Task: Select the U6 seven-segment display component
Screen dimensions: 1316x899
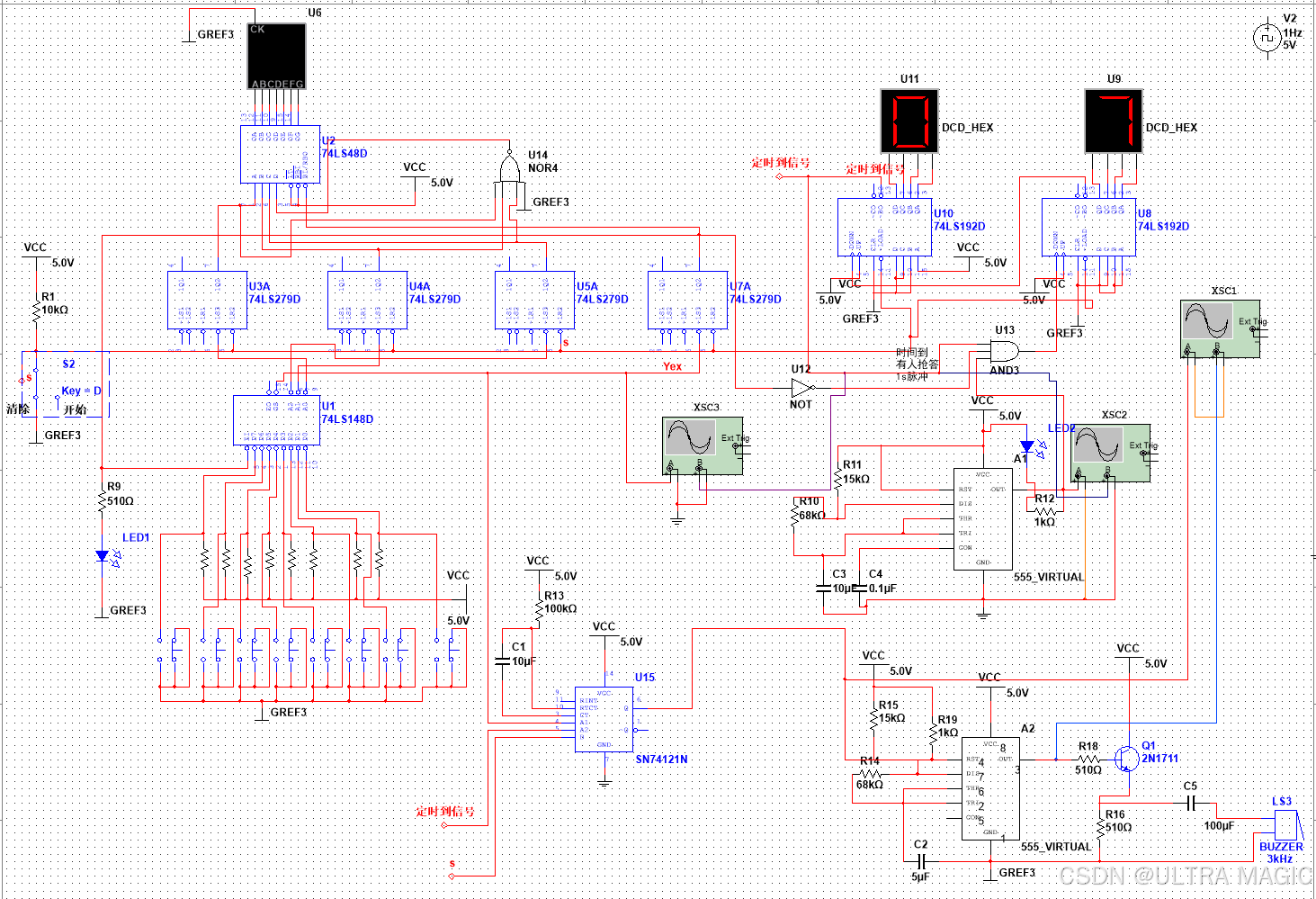Action: (x=277, y=56)
